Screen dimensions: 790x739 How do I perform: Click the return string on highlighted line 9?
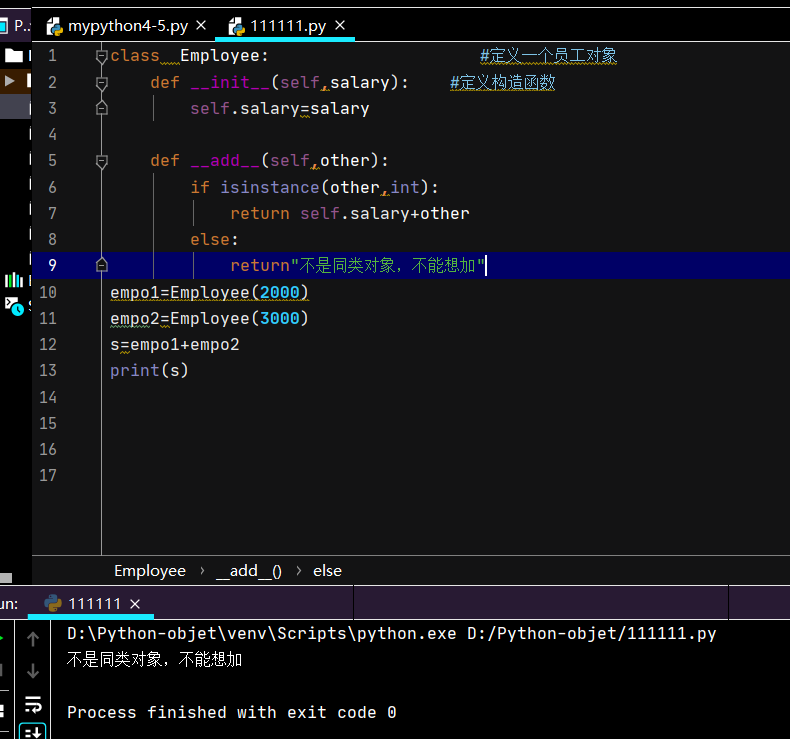click(x=388, y=265)
